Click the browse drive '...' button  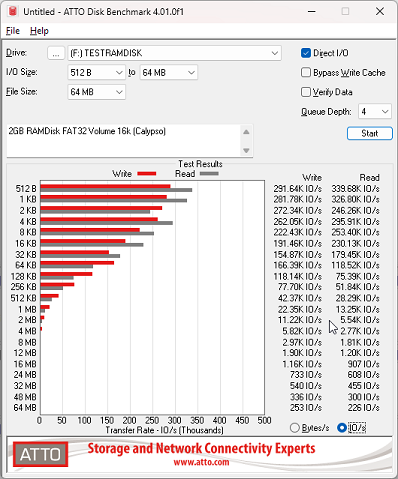pos(56,53)
